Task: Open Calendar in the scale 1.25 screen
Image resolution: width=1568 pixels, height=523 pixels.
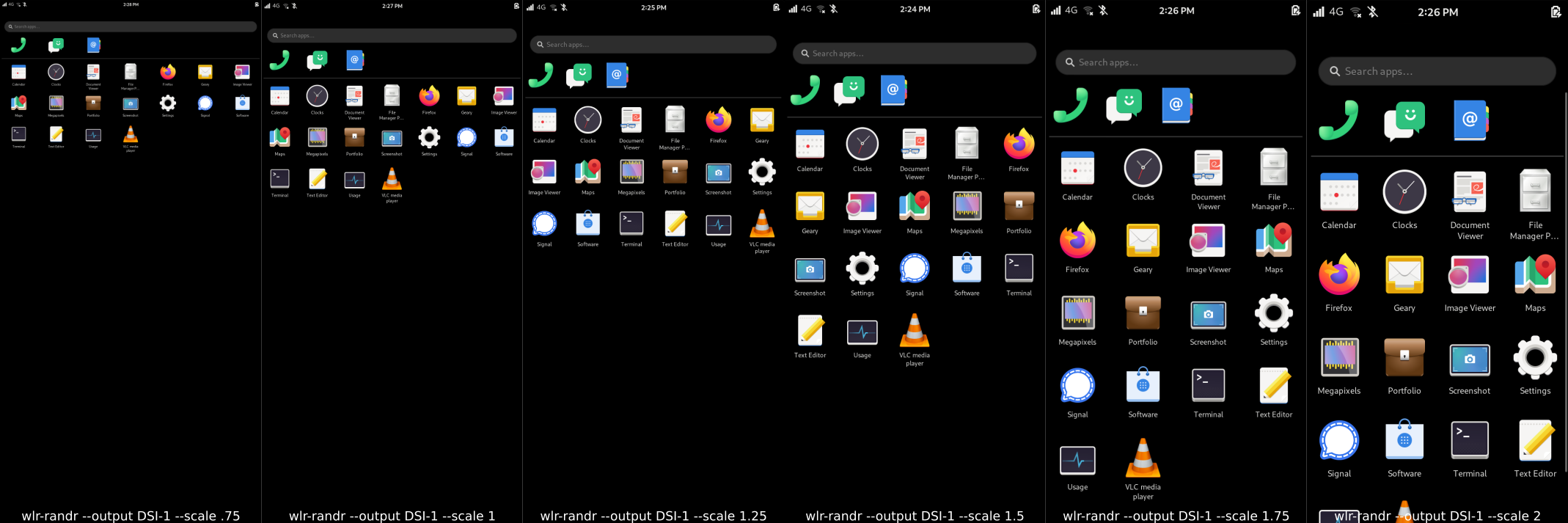Action: 544,120
